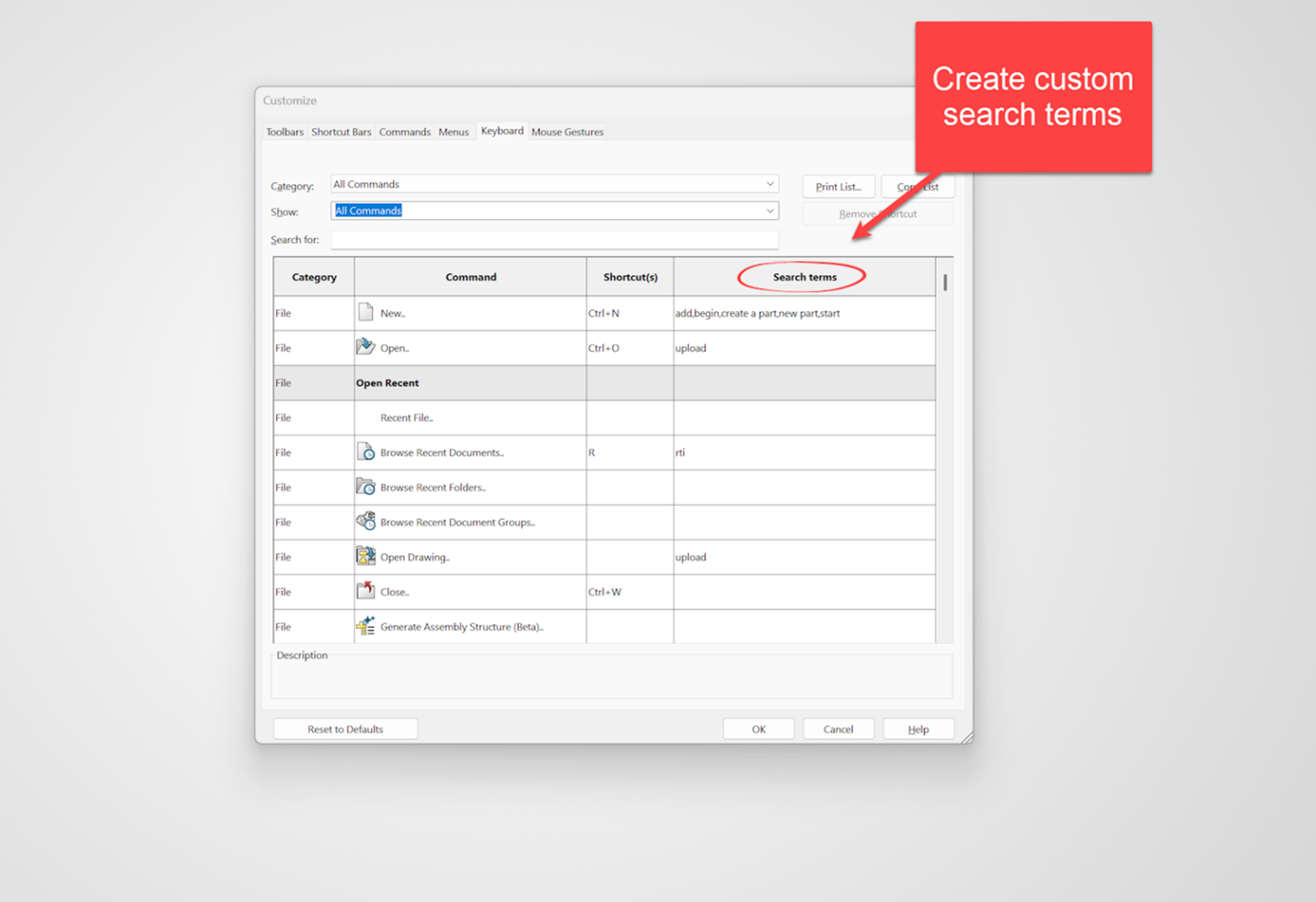1316x902 pixels.
Task: Click the Browse Recent Documents icon
Action: pyautogui.click(x=365, y=452)
